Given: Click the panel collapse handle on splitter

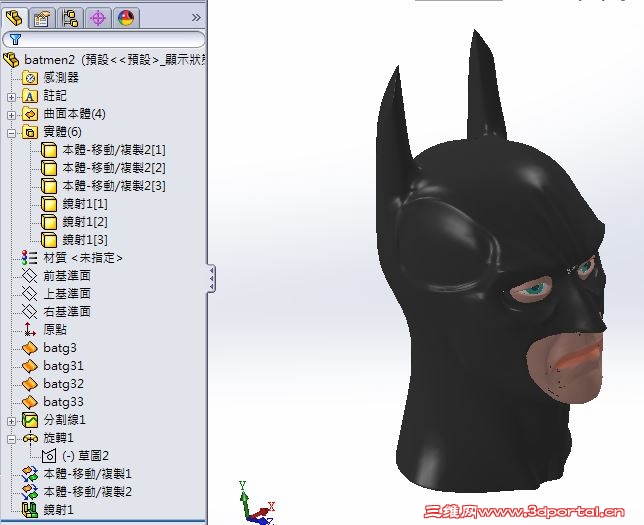Looking at the screenshot, I should pyautogui.click(x=212, y=279).
